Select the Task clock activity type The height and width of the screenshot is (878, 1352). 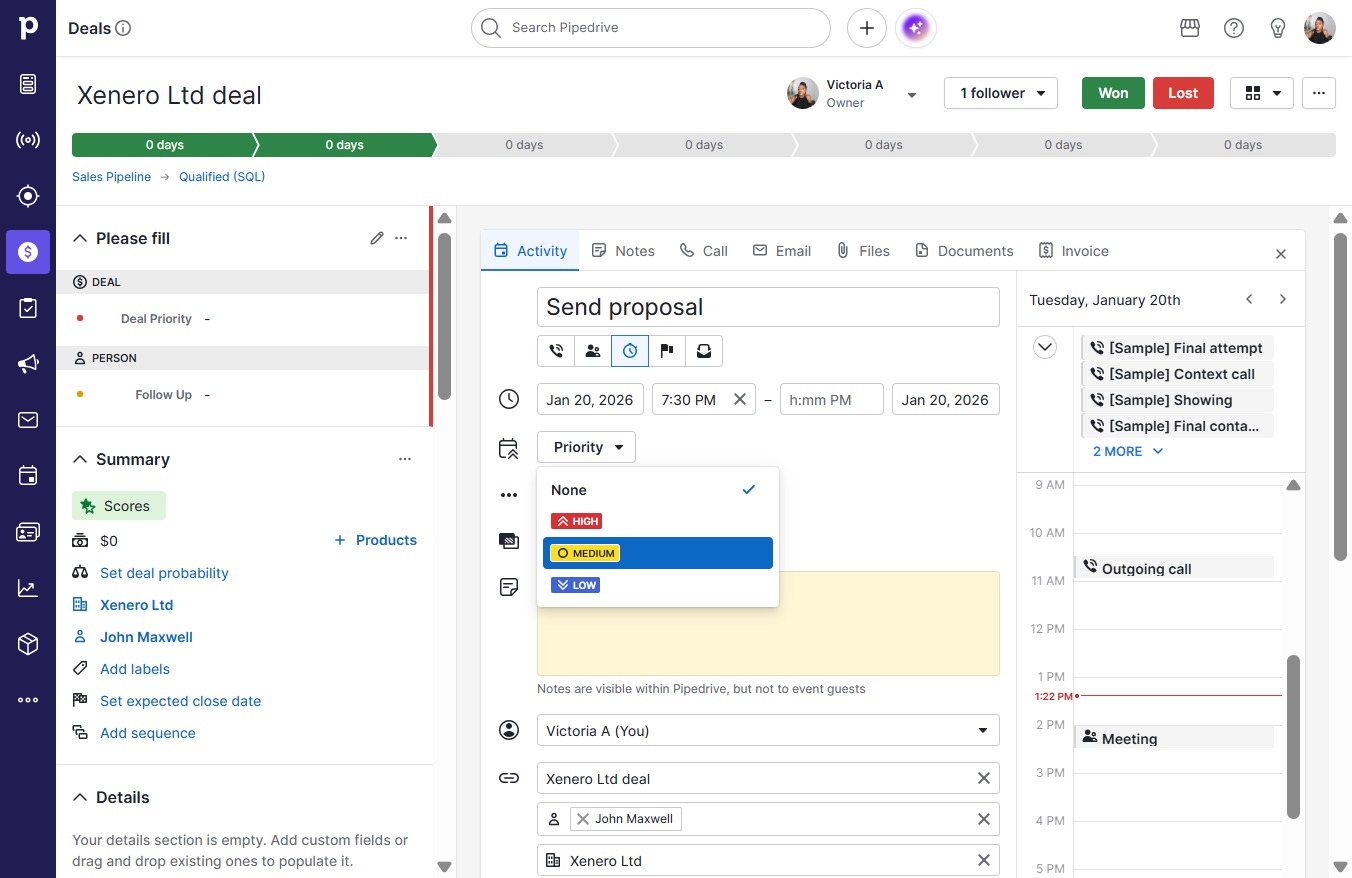[630, 351]
